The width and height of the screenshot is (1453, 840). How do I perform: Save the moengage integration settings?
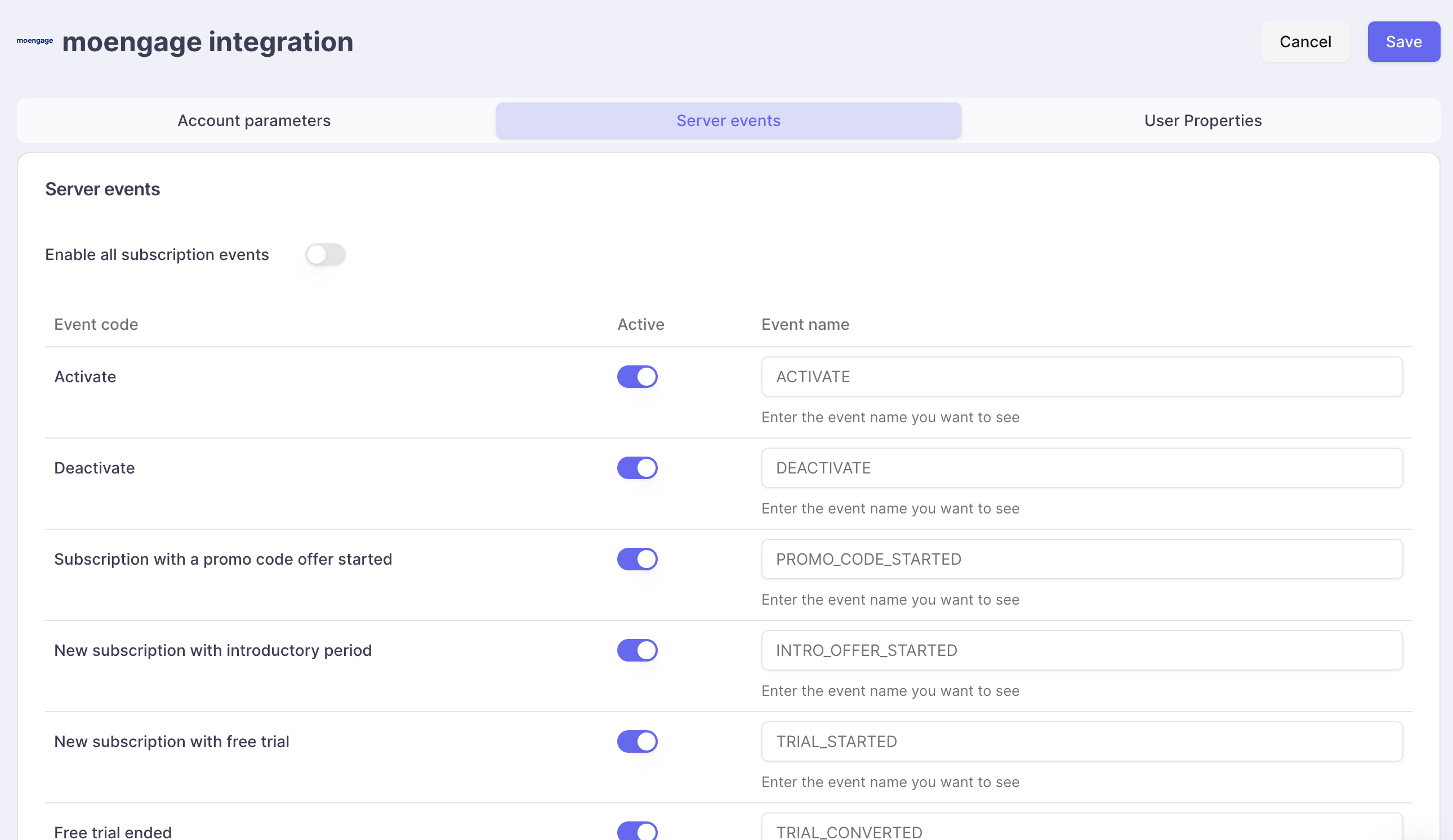tap(1403, 42)
